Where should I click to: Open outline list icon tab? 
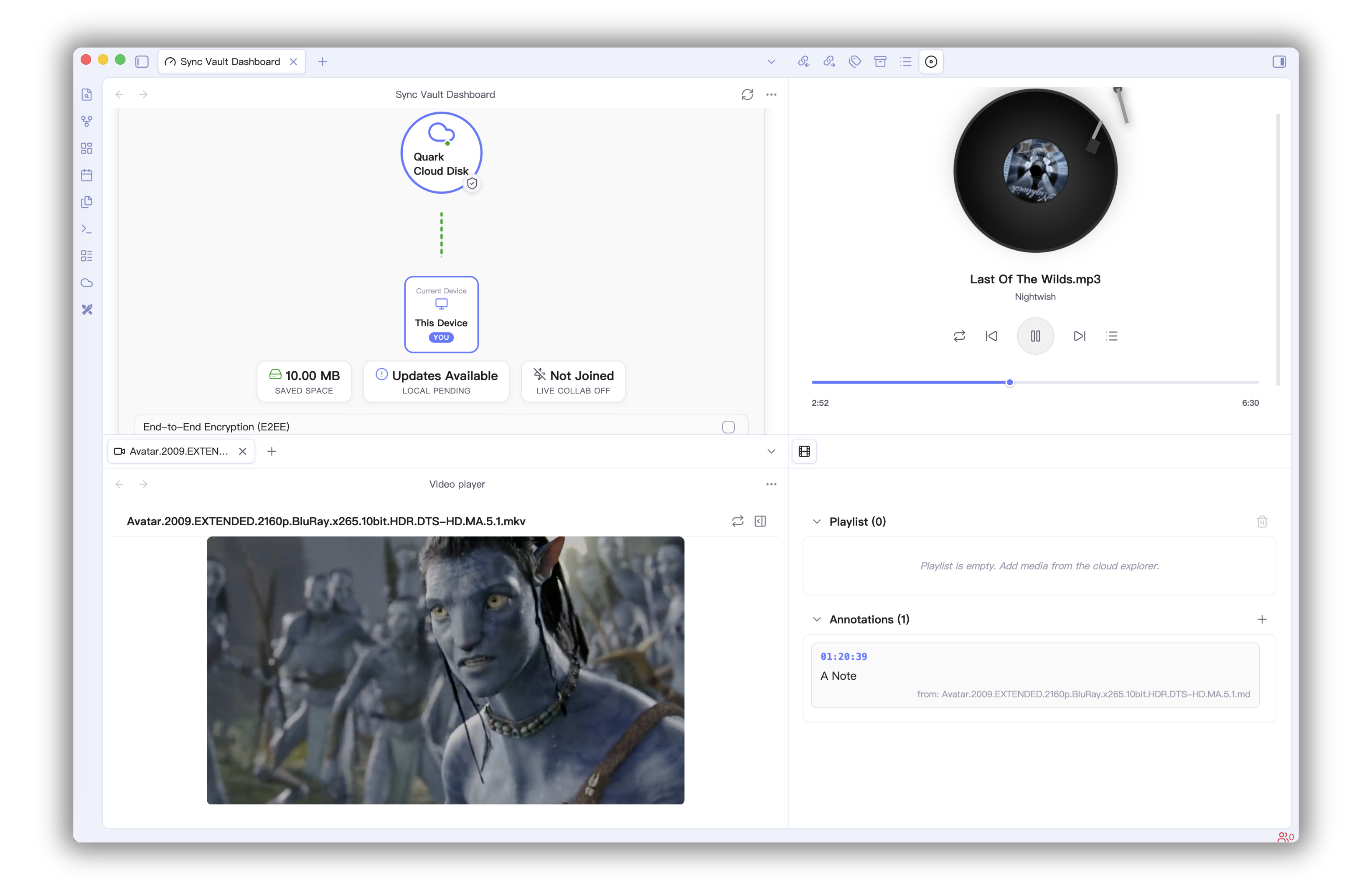click(906, 62)
